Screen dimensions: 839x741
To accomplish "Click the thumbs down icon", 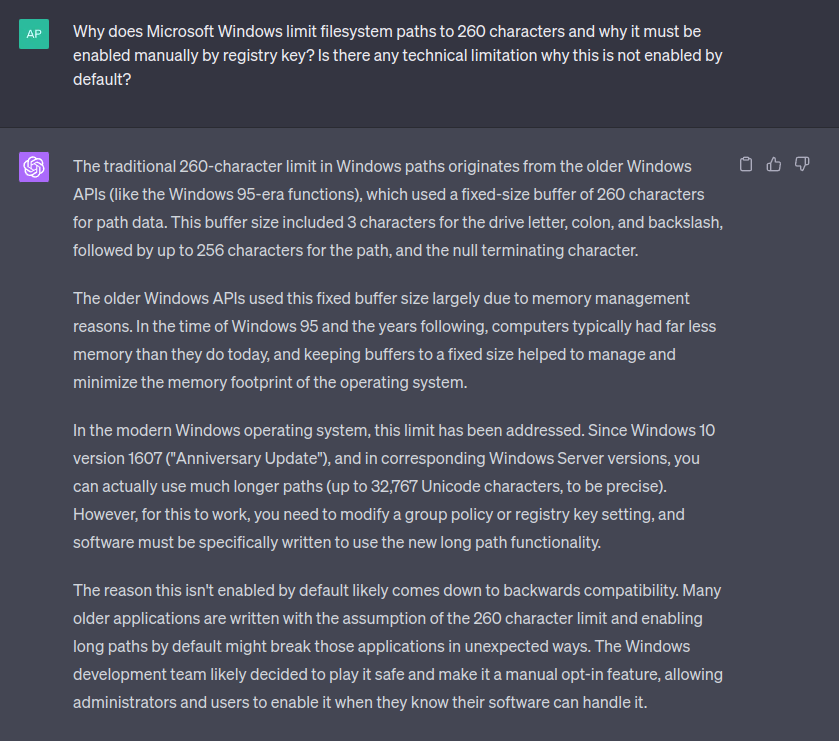I will [x=801, y=164].
